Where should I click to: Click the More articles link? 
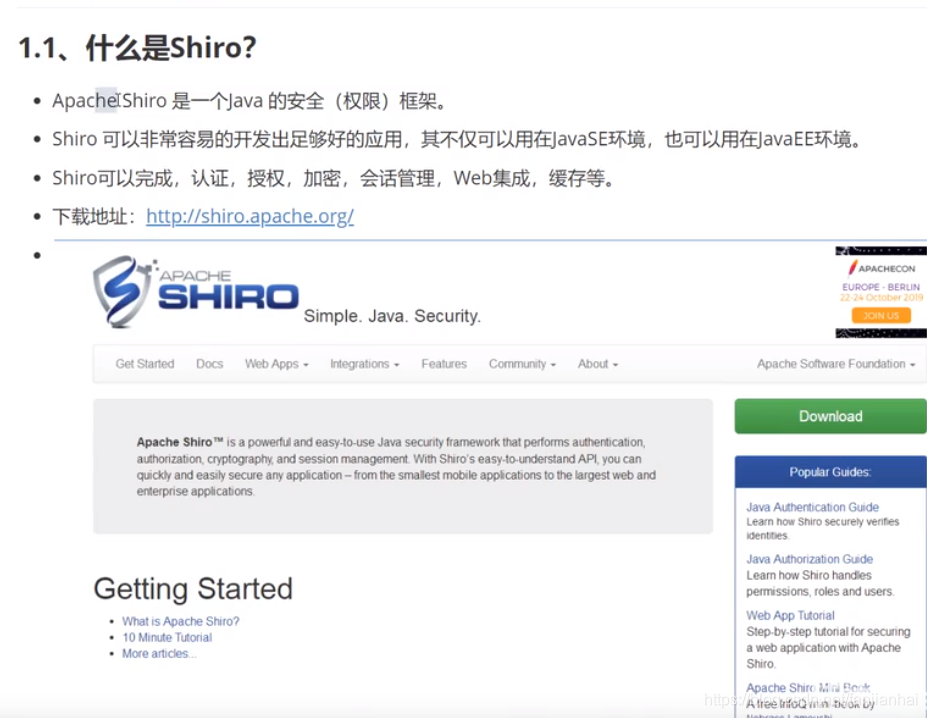[x=158, y=653]
